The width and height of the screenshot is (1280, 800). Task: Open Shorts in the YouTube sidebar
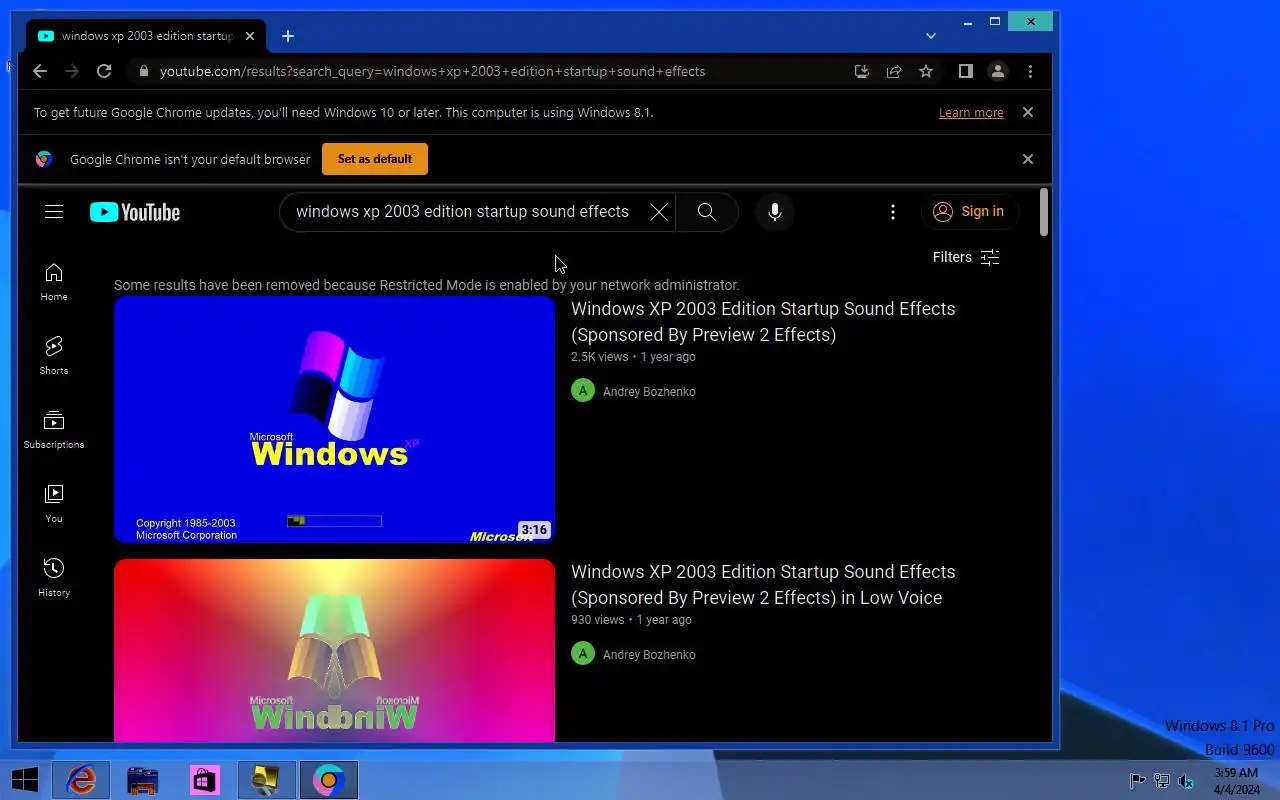[54, 355]
